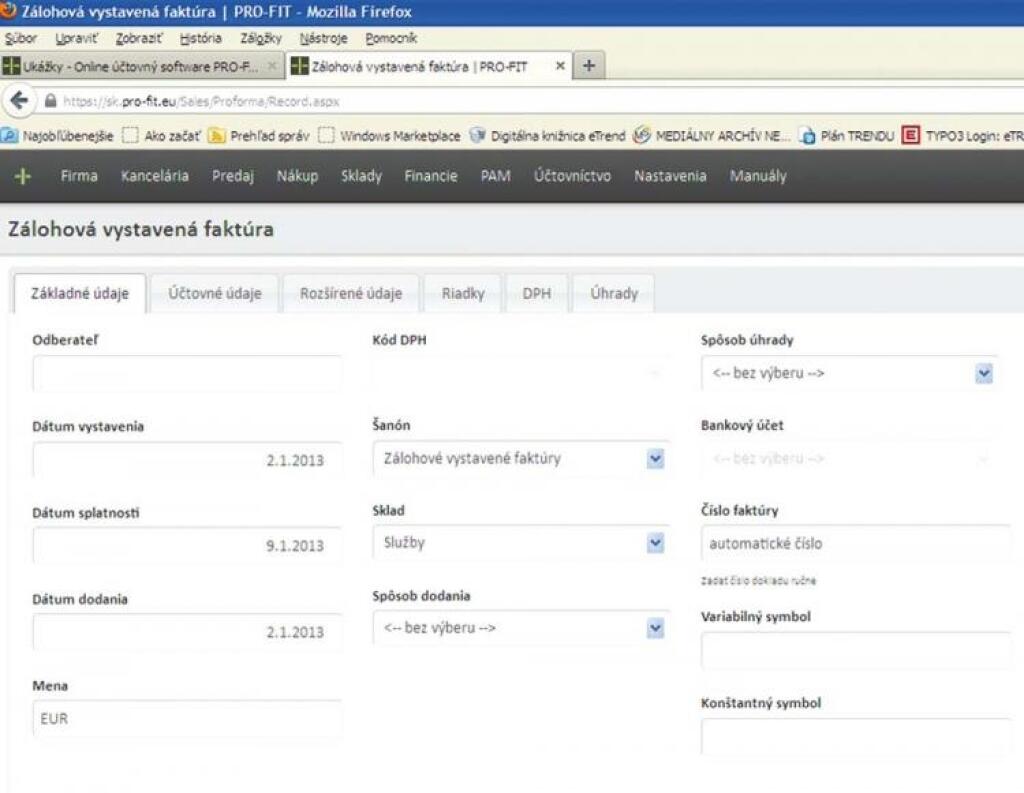Open the PAM navigation menu
The height and width of the screenshot is (793, 1024).
(x=496, y=176)
